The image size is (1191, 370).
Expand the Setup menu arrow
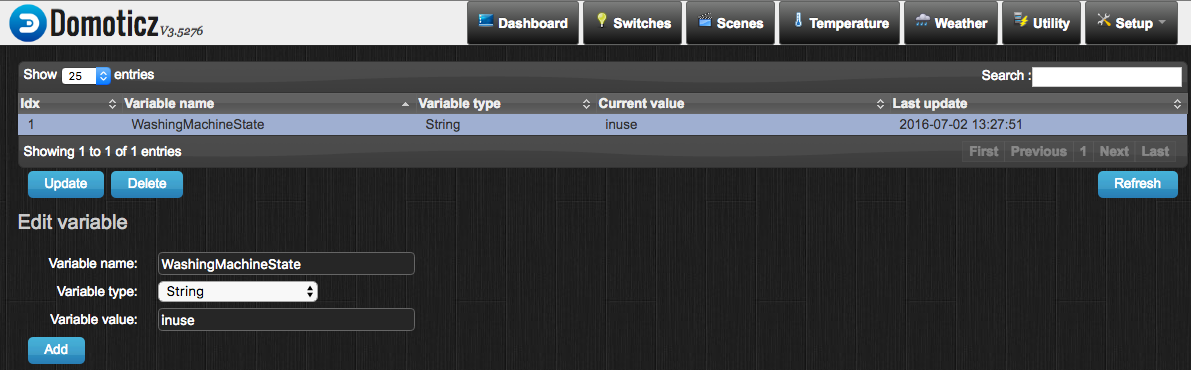pos(1161,23)
